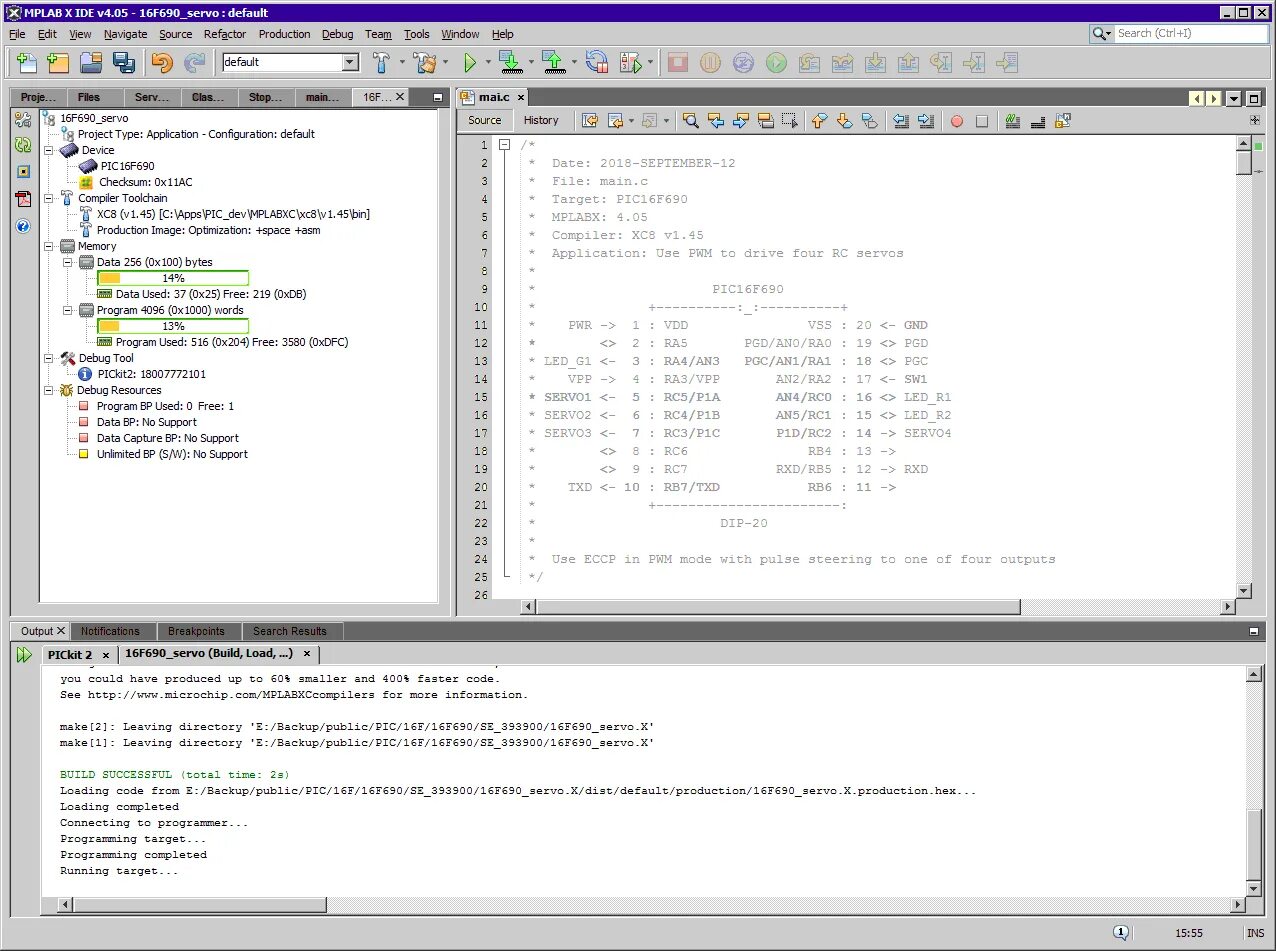This screenshot has width=1276, height=951.
Task: Collapse the Debug Resources node
Action: [49, 390]
